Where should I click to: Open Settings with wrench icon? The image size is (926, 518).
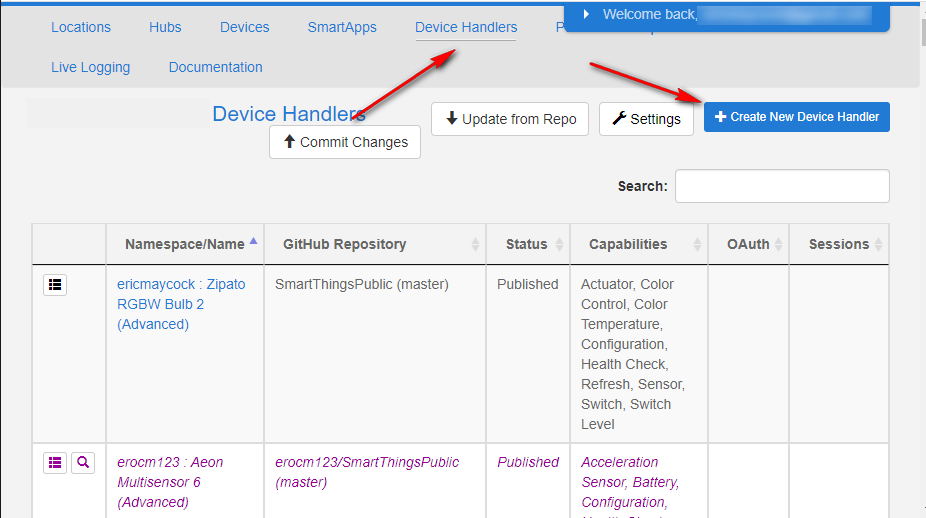point(646,119)
